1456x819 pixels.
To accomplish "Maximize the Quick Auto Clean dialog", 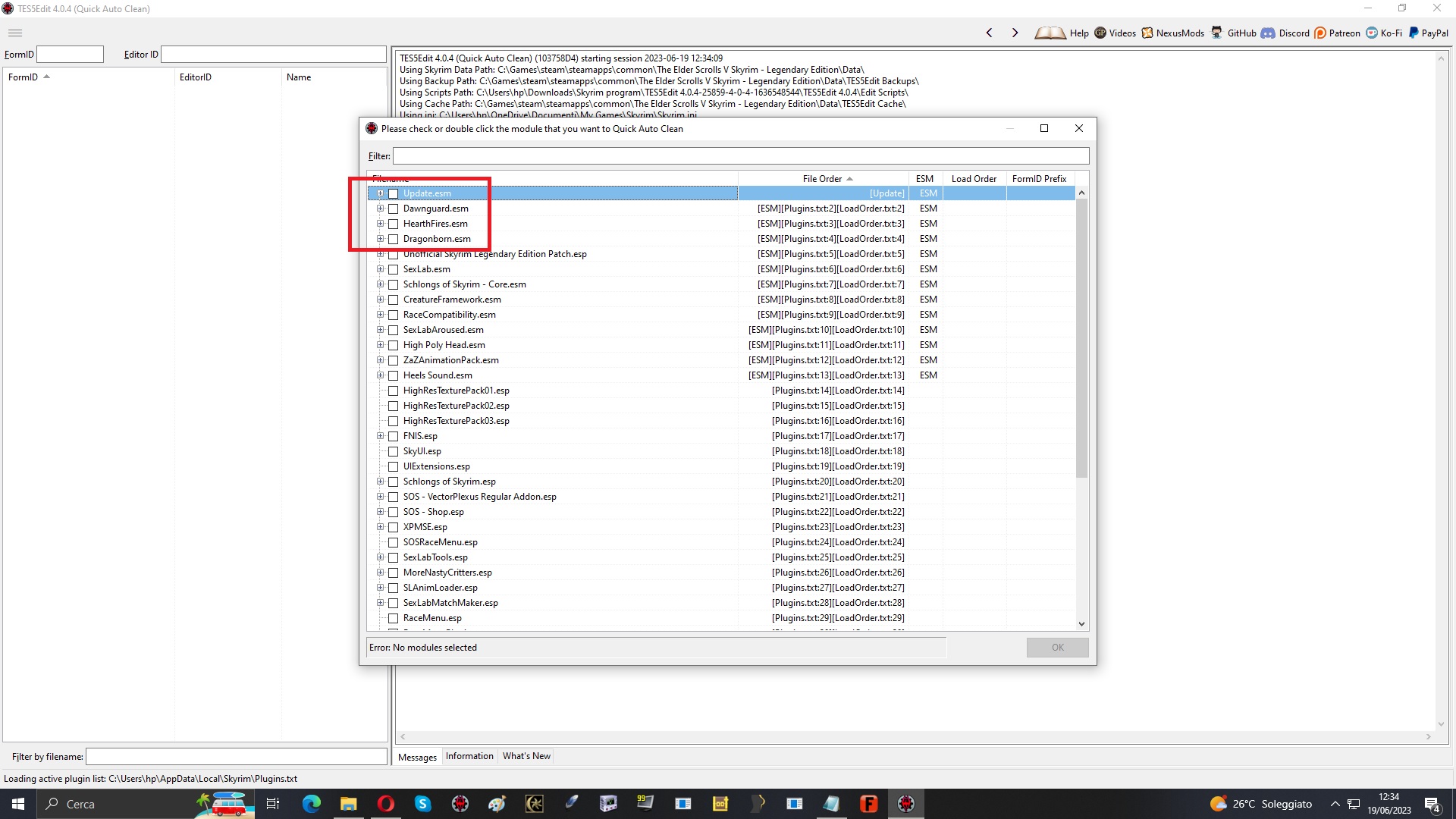I will [x=1044, y=128].
